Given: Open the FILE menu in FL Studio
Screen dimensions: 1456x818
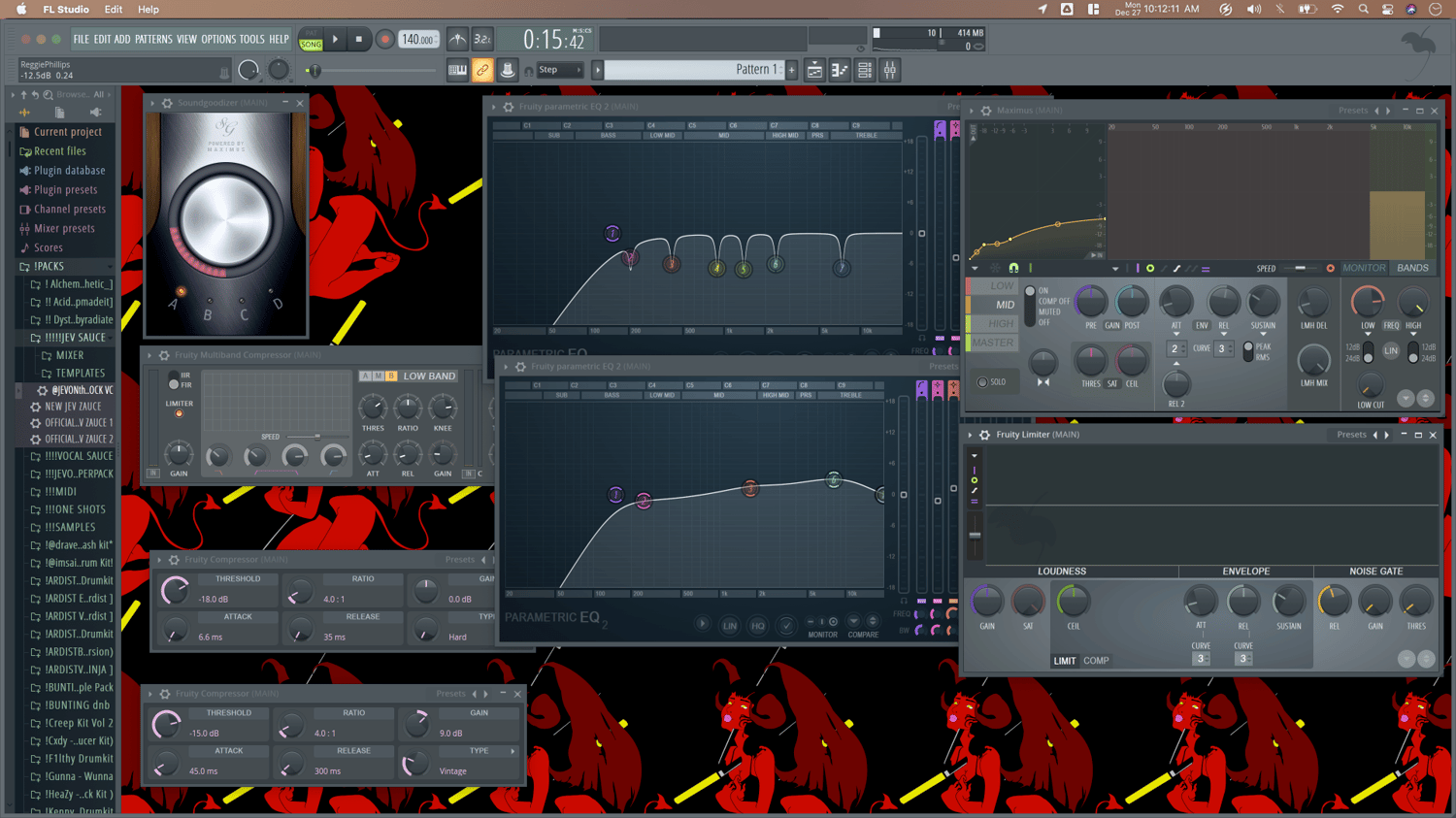Looking at the screenshot, I should (x=82, y=40).
